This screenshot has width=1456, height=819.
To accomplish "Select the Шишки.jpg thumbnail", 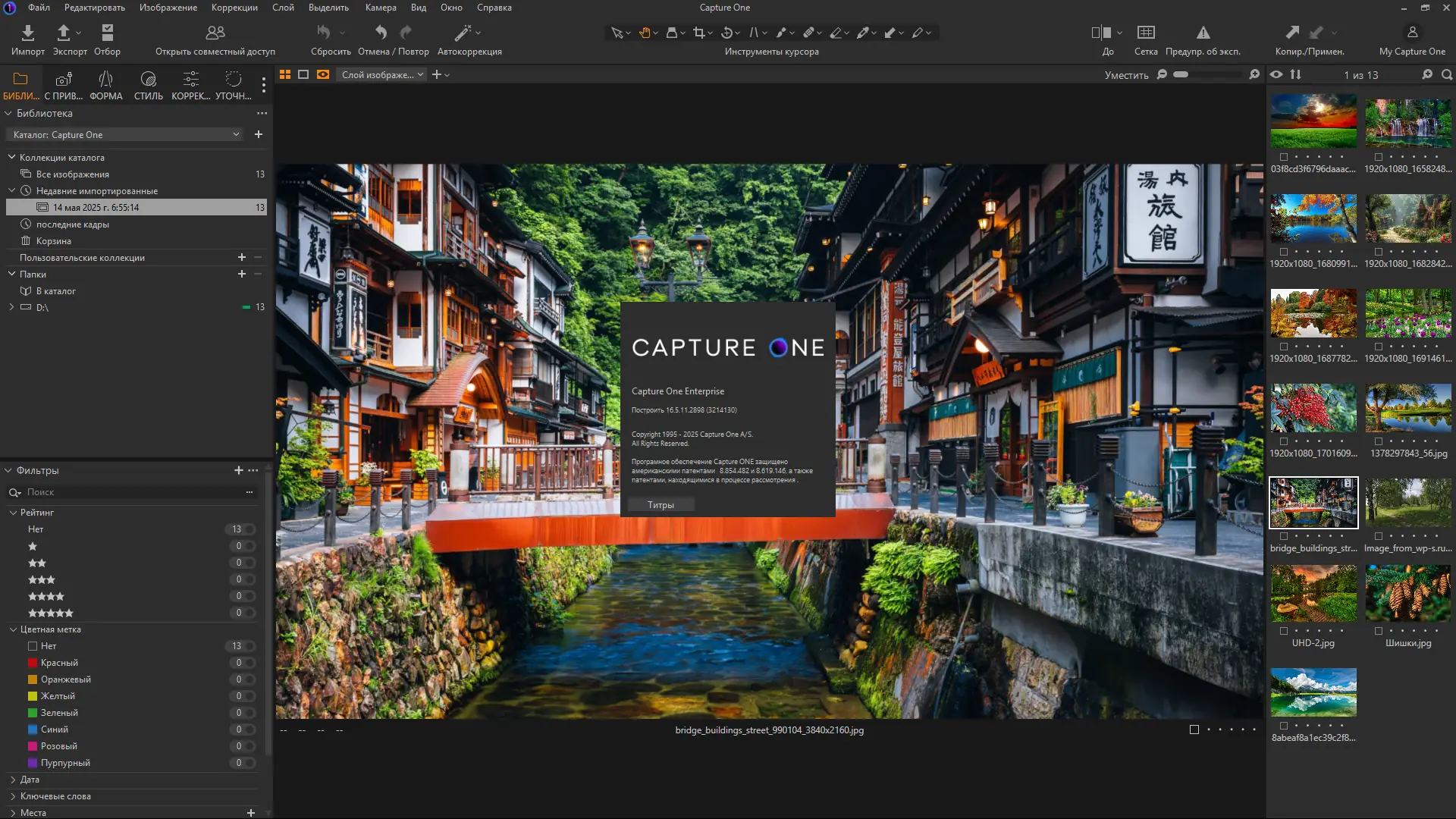I will coord(1408,594).
